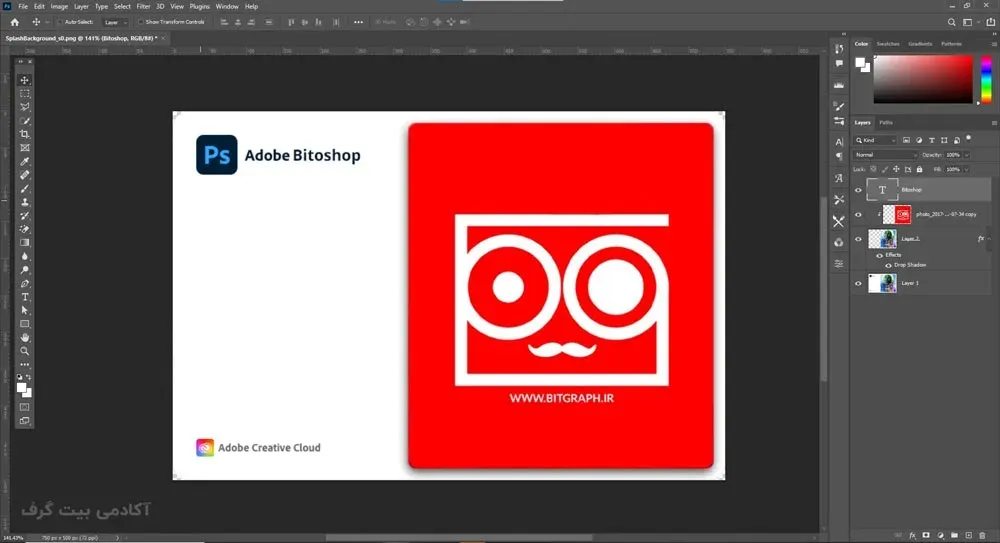Click the layer style fx icon at bottom
The image size is (1000, 543).
click(x=913, y=535)
